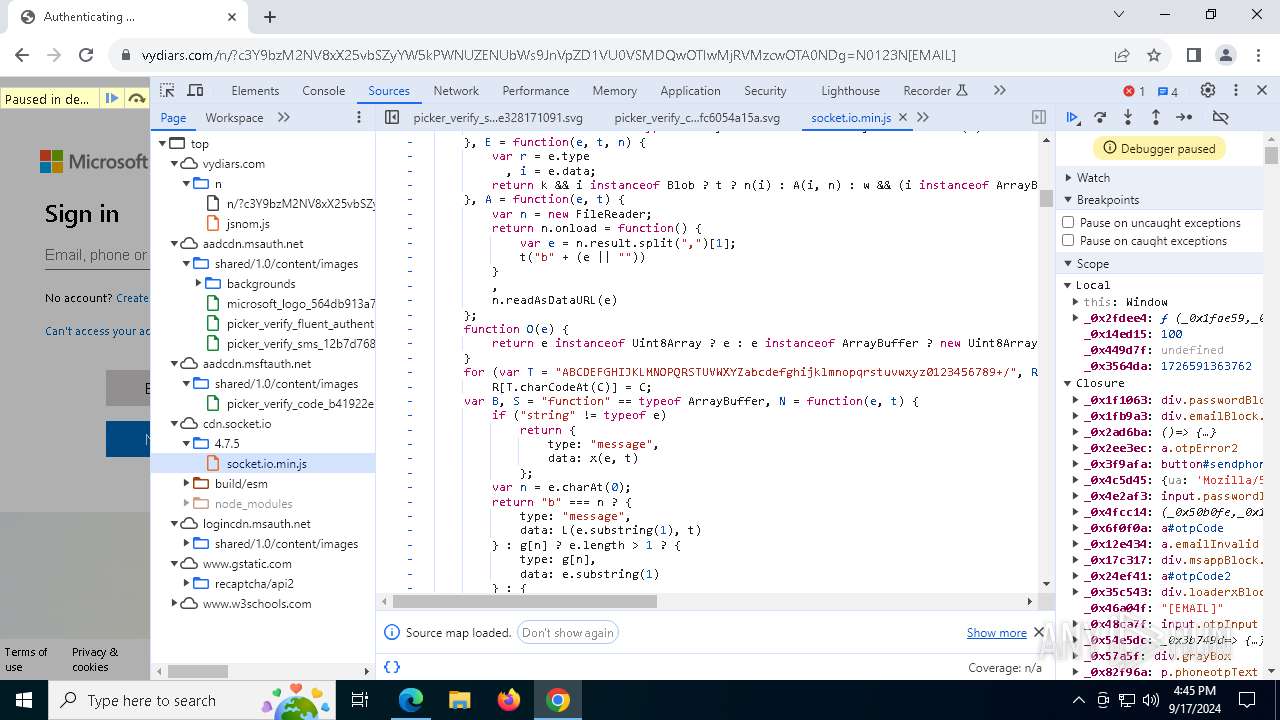Resume from the paused overlay play button

point(112,98)
